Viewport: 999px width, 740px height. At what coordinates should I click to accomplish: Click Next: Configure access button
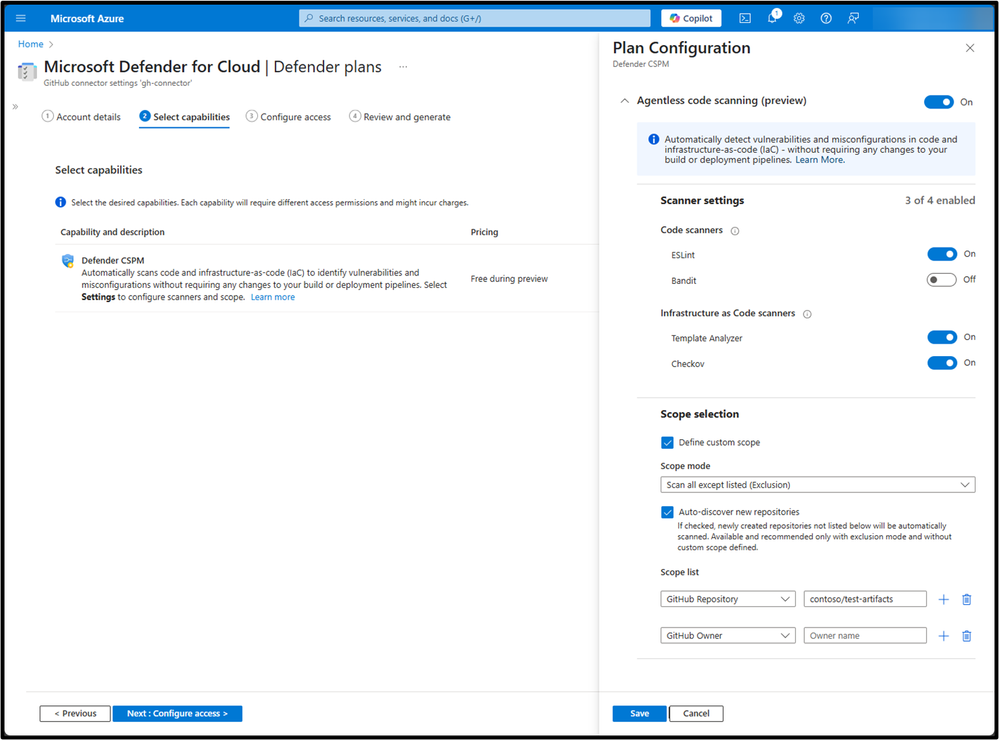(177, 713)
